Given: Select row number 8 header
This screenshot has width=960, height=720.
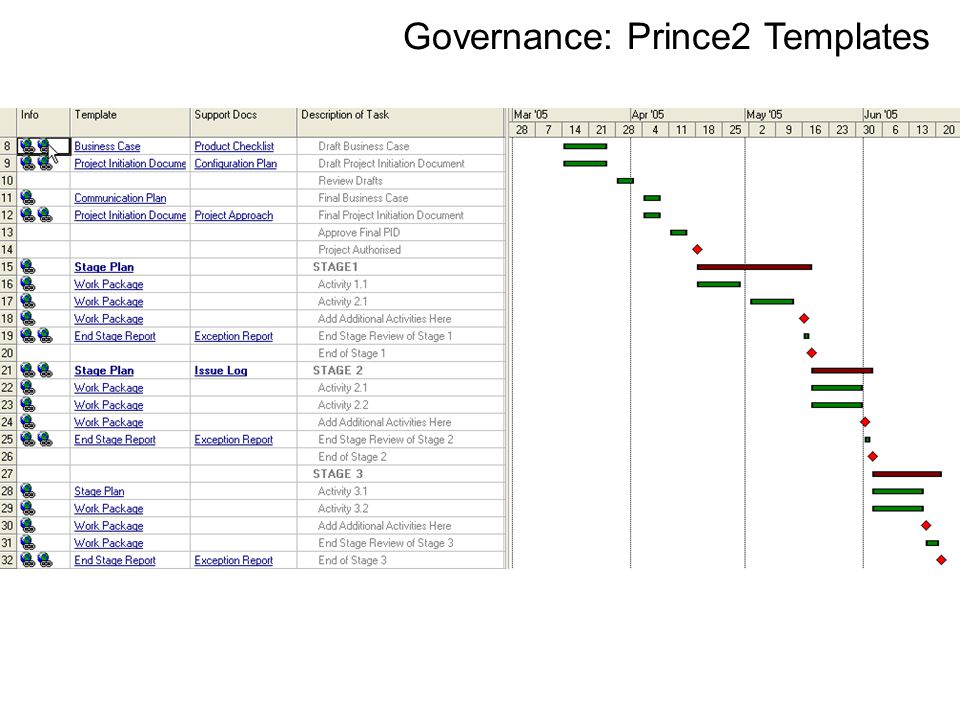Looking at the screenshot, I should coord(8,146).
